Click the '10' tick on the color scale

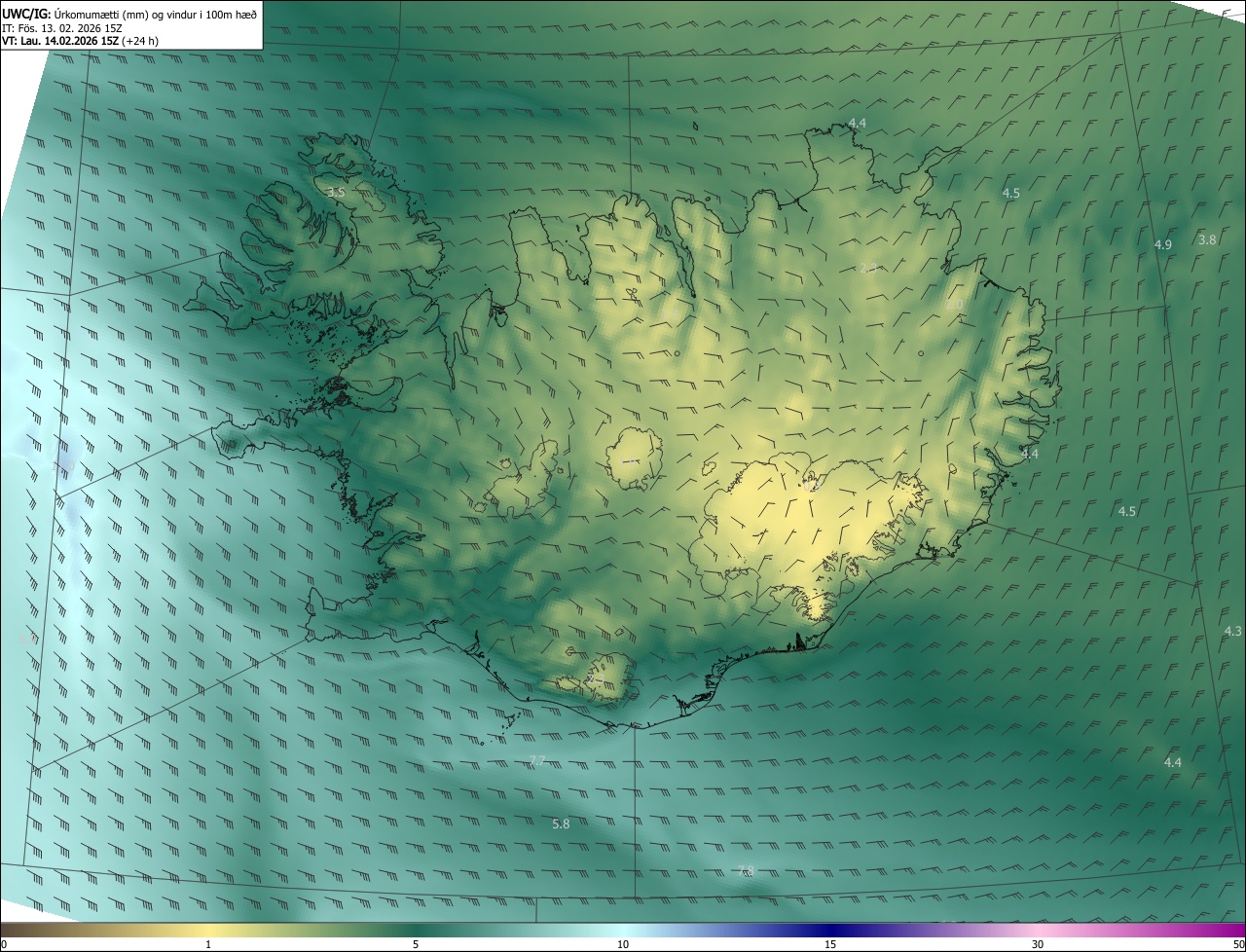point(623,944)
